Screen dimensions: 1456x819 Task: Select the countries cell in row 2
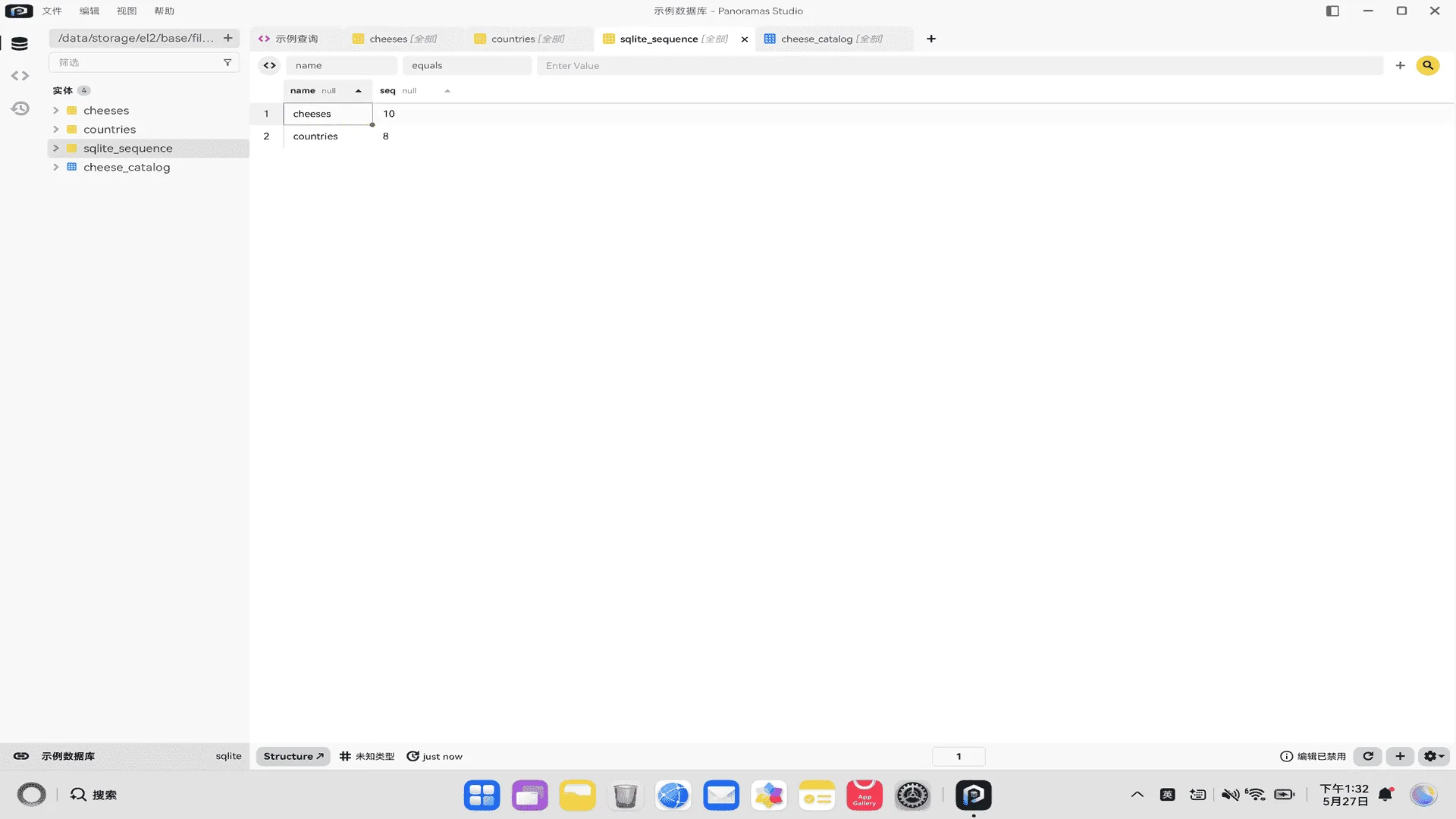point(328,136)
